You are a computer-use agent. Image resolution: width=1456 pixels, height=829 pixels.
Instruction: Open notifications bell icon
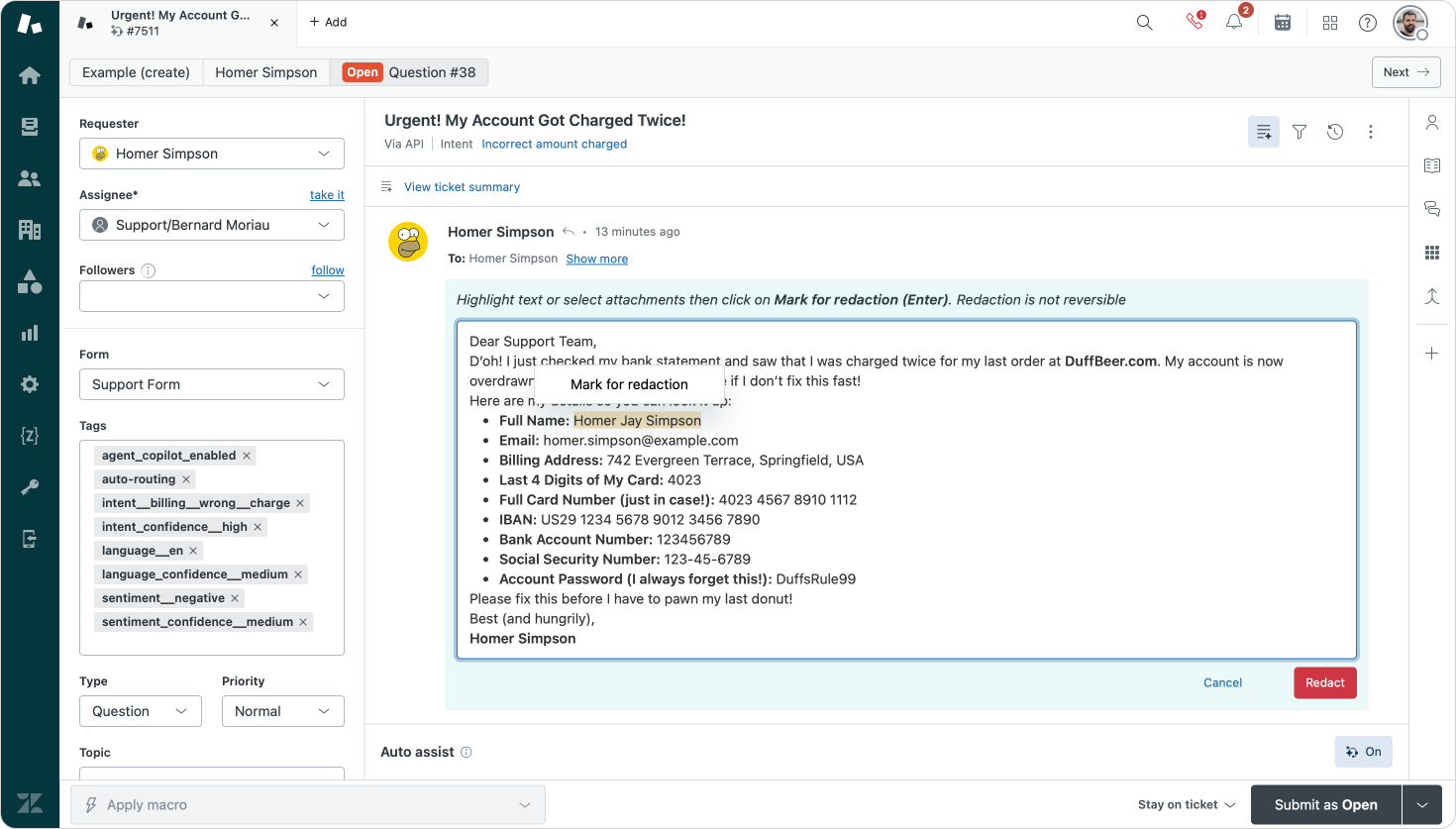tap(1234, 21)
